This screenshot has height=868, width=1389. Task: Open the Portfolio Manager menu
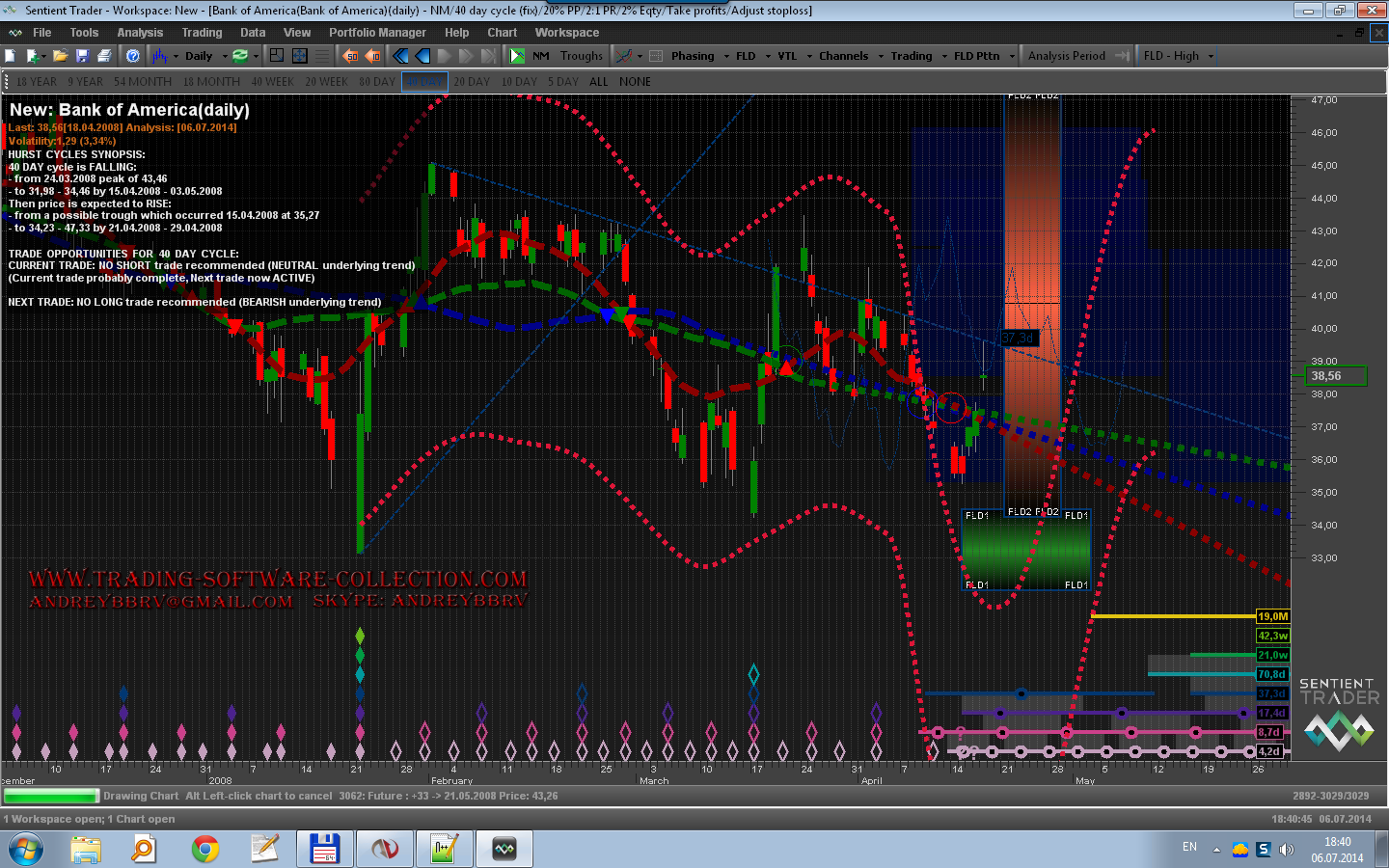[x=377, y=33]
